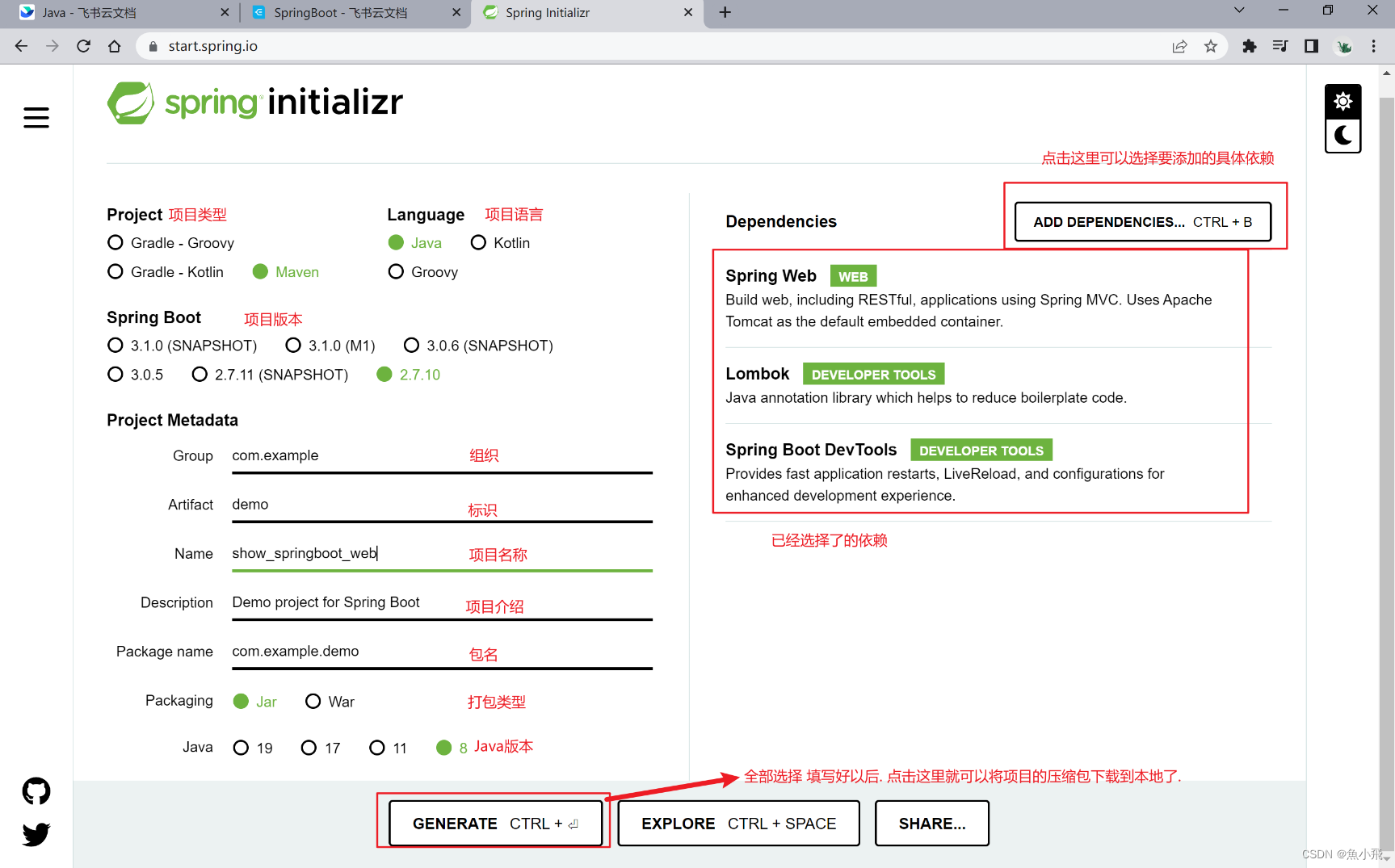1395x868 pixels.
Task: Select Spring Boot 3.1.0 (M1)
Action: 330,346
